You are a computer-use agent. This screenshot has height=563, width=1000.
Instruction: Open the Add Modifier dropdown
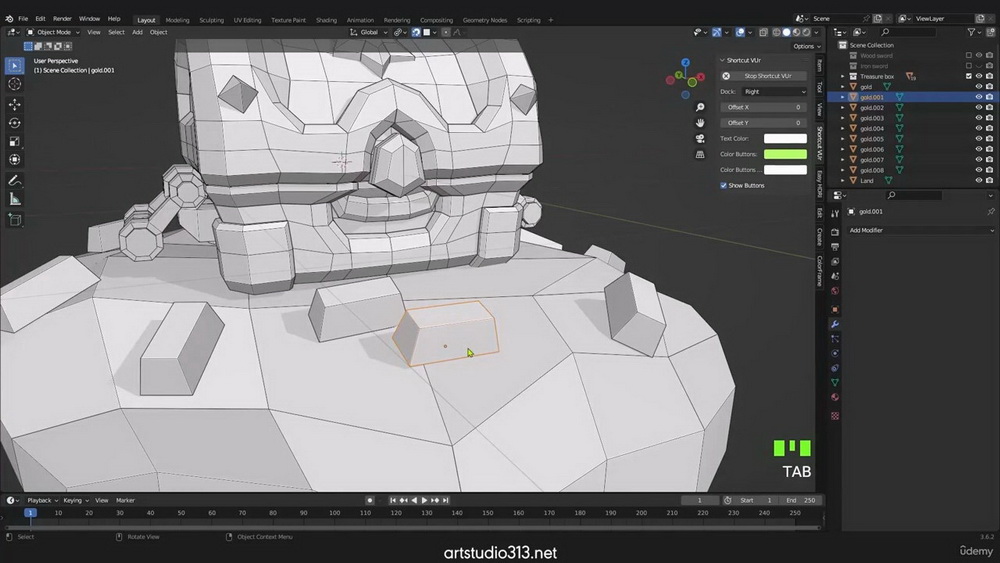(920, 230)
